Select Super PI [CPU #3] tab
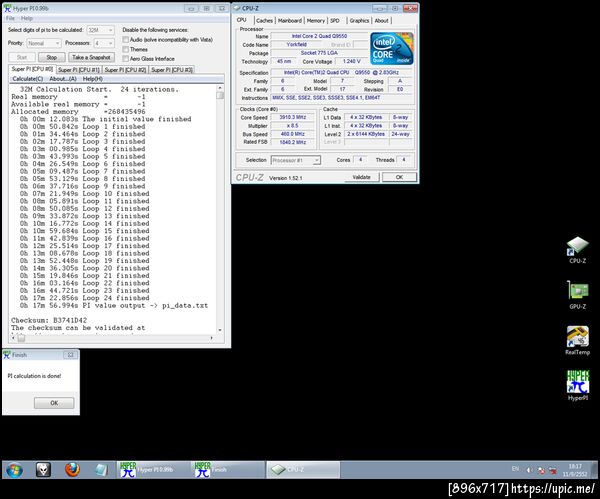The width and height of the screenshot is (600, 499). pyautogui.click(x=172, y=70)
